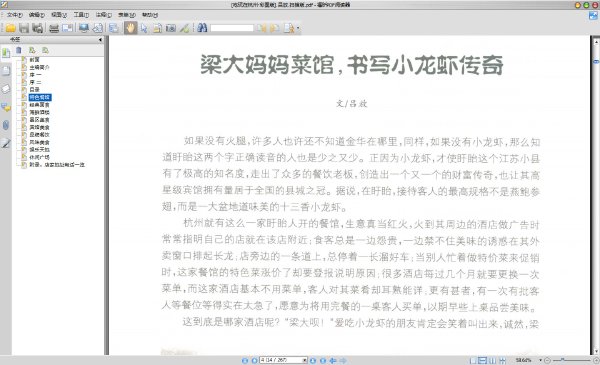Screen dimensions: 600x365
Task: Click the layout icon left of Hand tool
Action: 113,28
